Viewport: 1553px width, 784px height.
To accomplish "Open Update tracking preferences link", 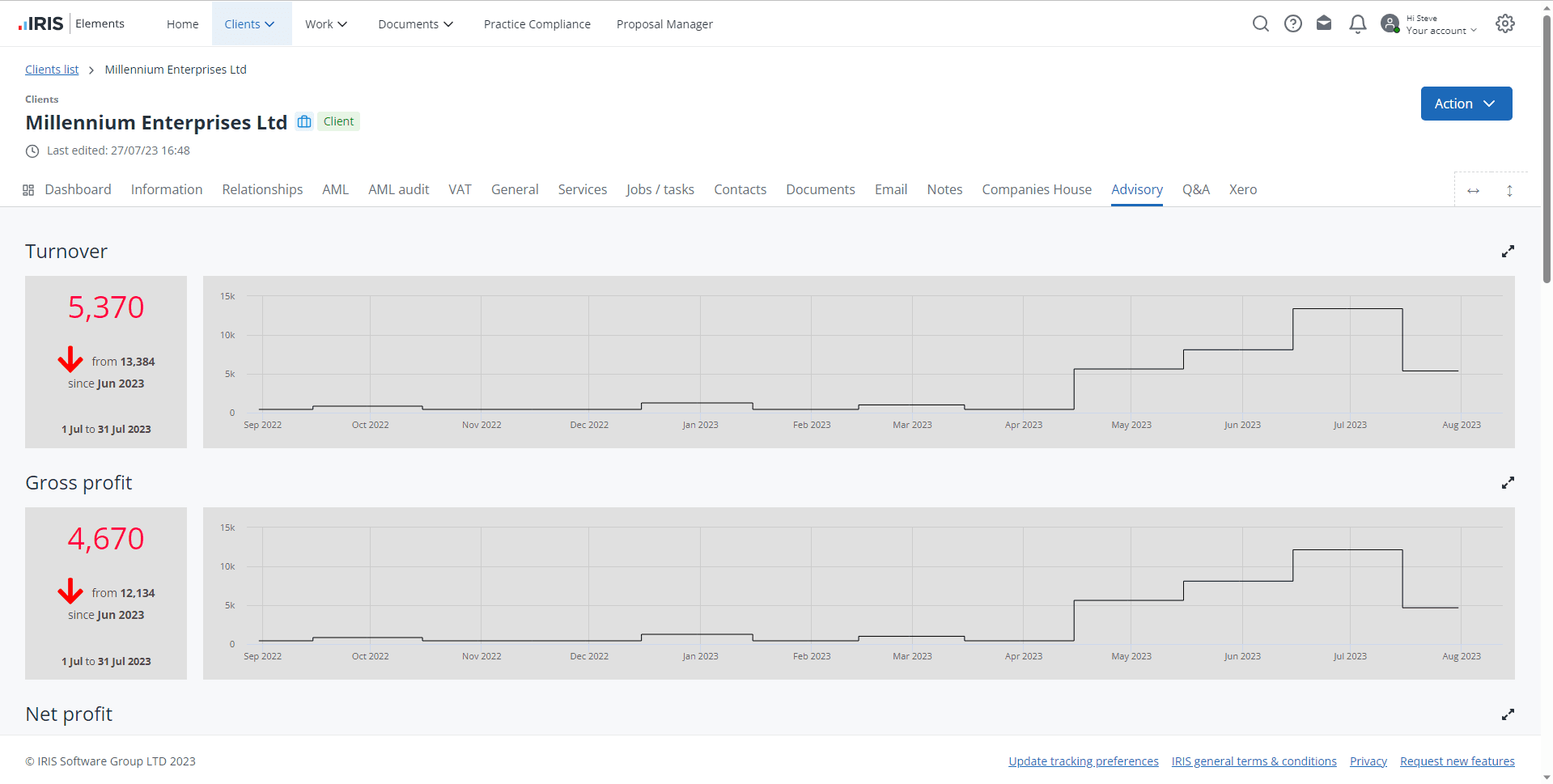I will [x=1083, y=761].
